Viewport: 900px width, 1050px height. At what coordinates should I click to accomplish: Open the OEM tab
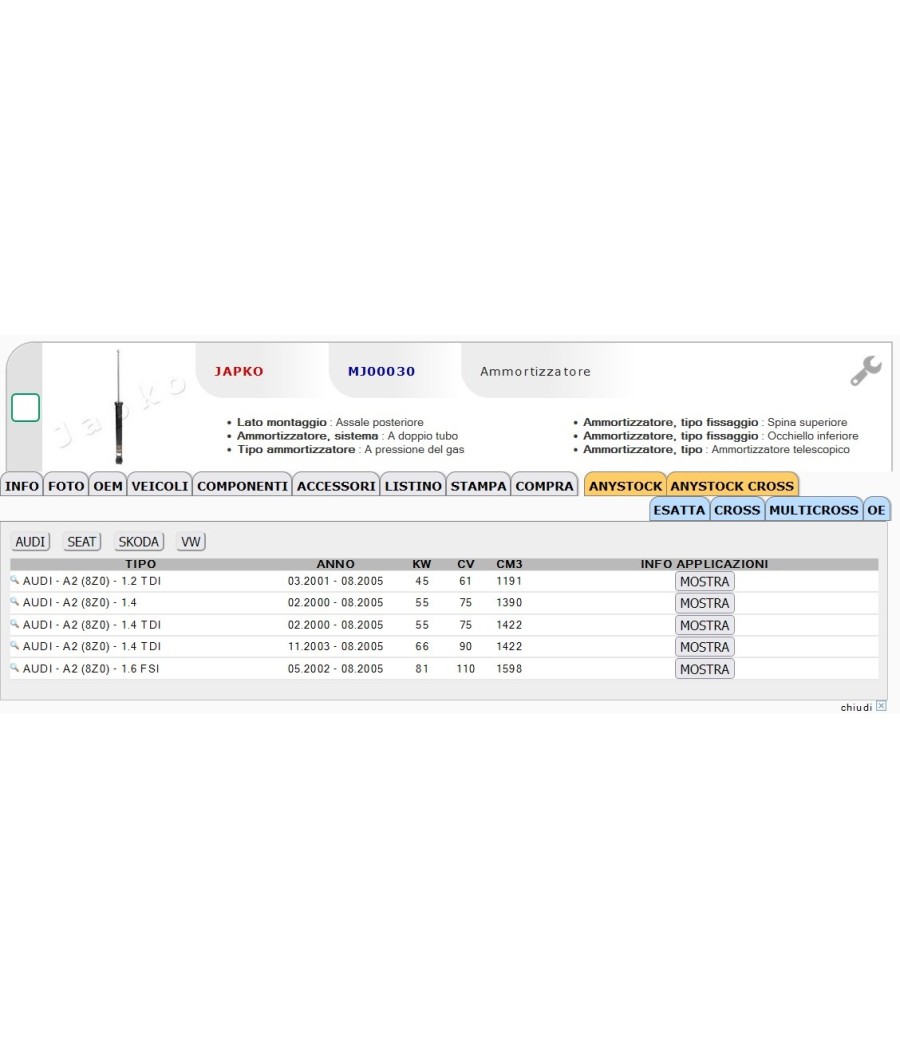point(108,486)
